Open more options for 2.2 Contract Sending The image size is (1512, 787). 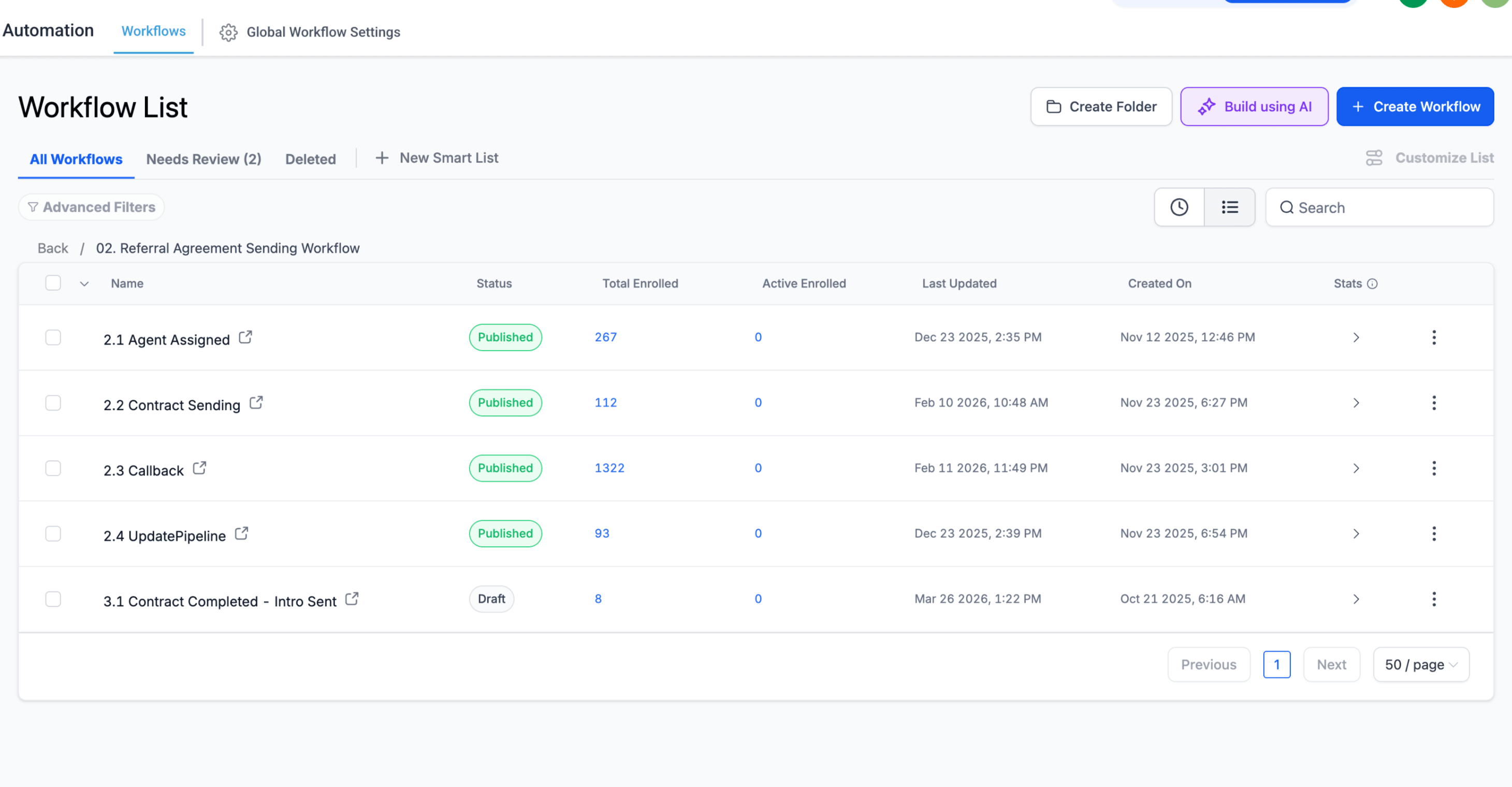tap(1433, 403)
